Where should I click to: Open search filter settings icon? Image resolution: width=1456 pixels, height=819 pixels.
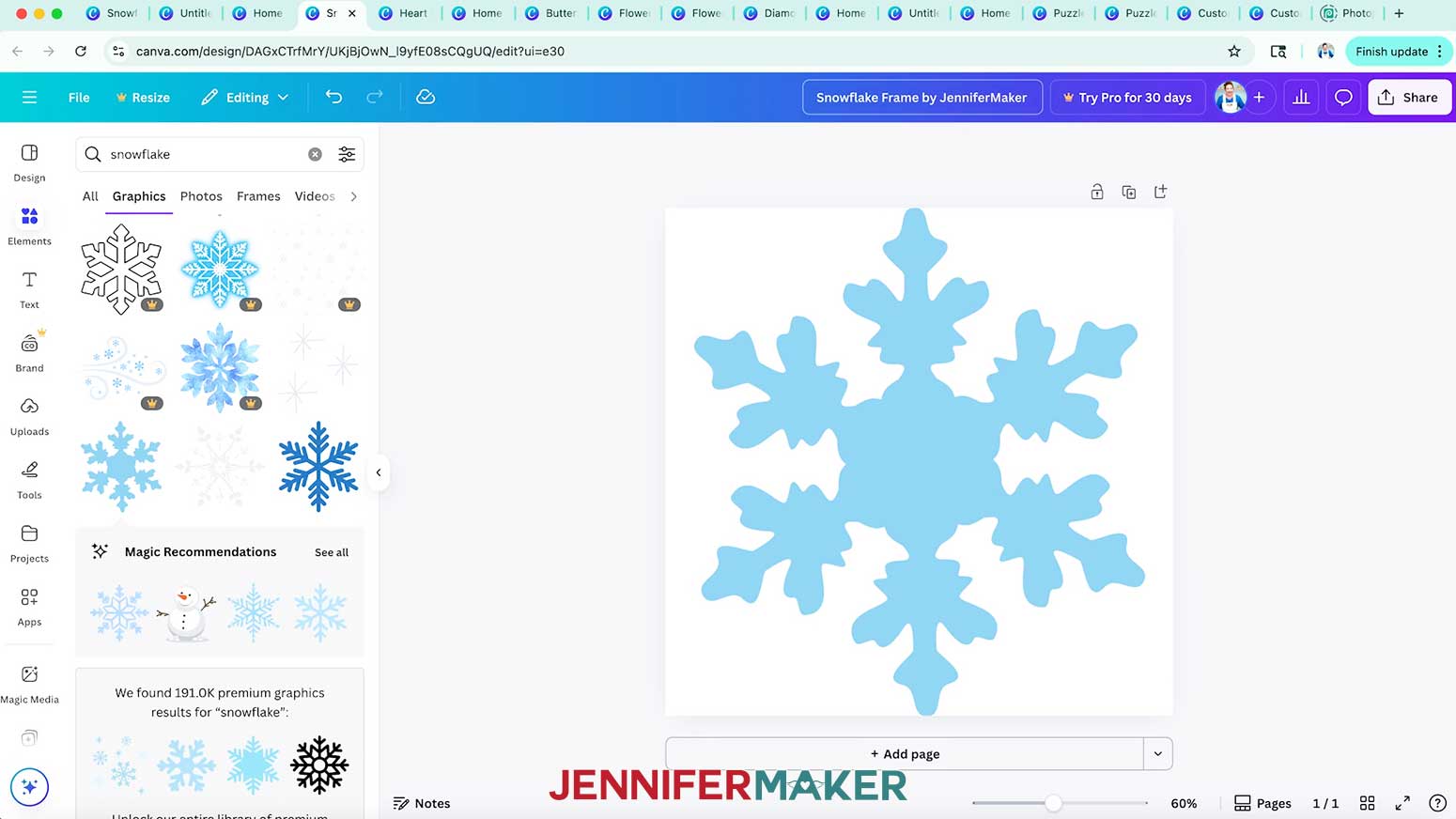[347, 154]
